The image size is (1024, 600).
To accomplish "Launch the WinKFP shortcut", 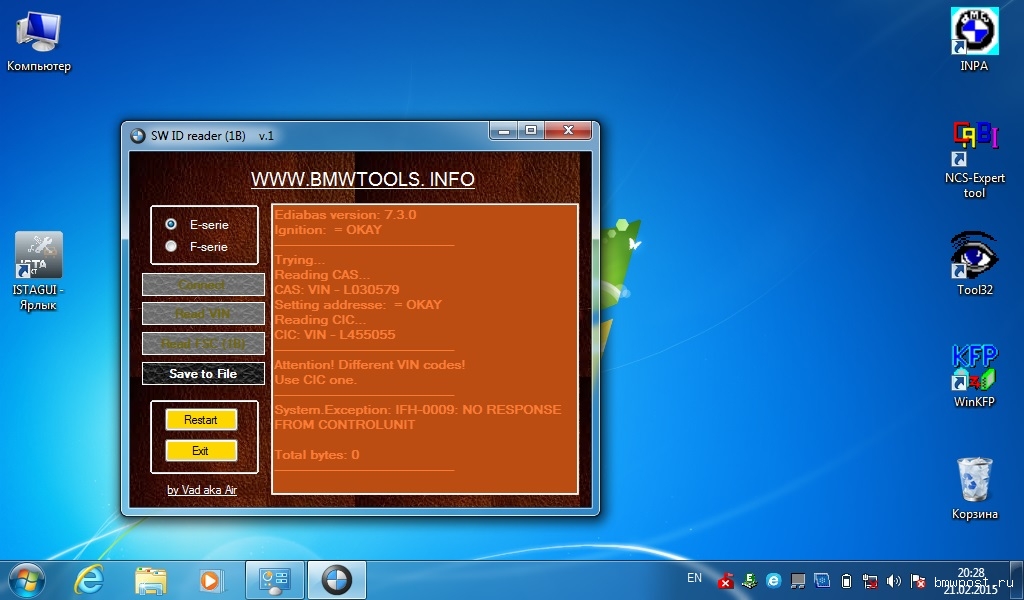I will point(973,368).
